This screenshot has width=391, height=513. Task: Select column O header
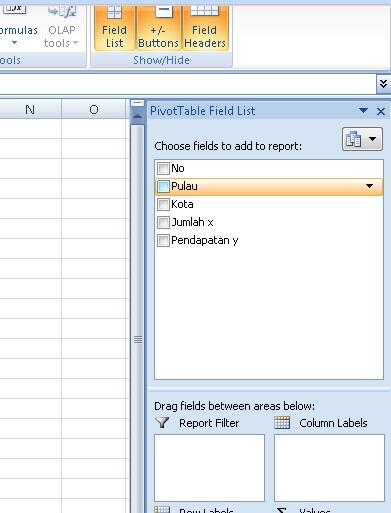[94, 109]
